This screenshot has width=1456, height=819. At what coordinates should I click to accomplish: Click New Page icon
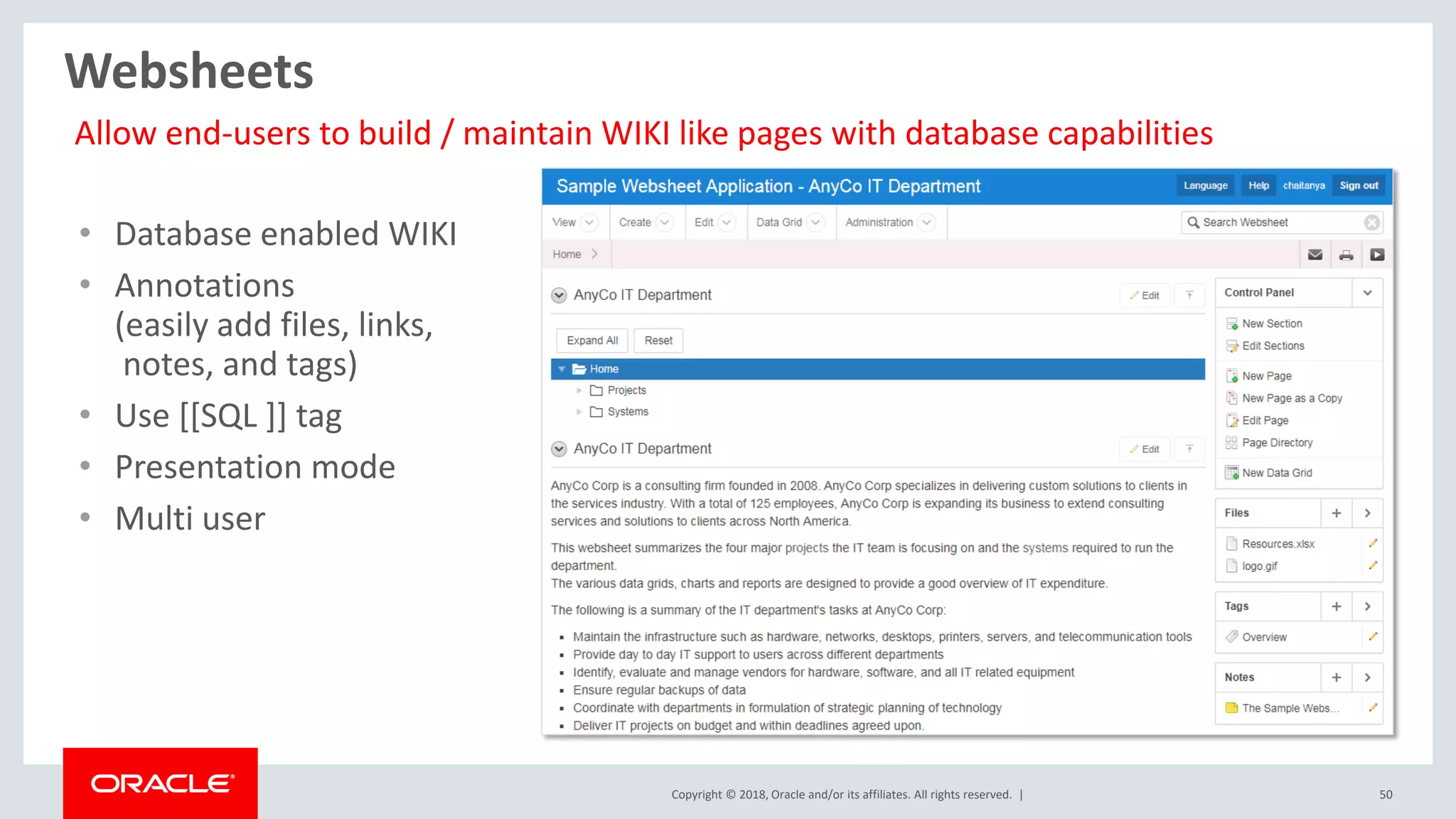(1232, 376)
